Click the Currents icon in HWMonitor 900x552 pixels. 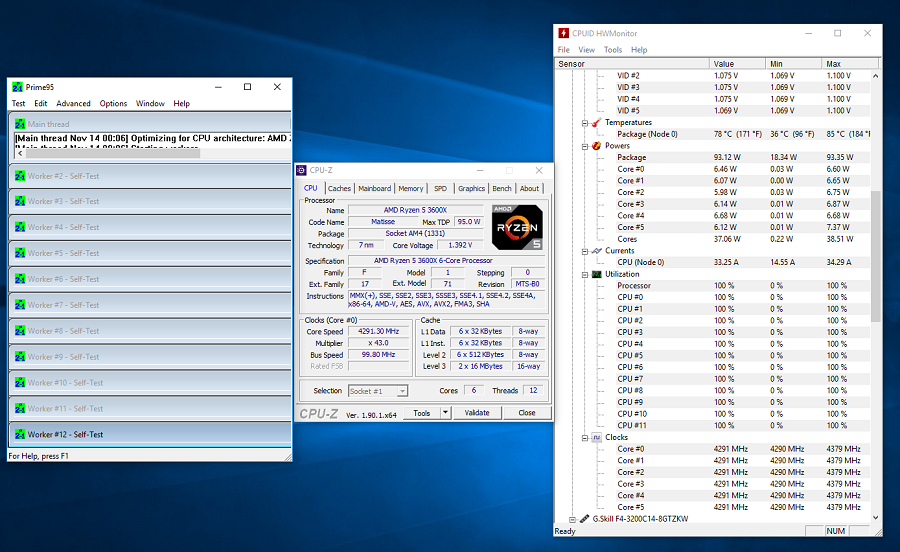pyautogui.click(x=596, y=251)
